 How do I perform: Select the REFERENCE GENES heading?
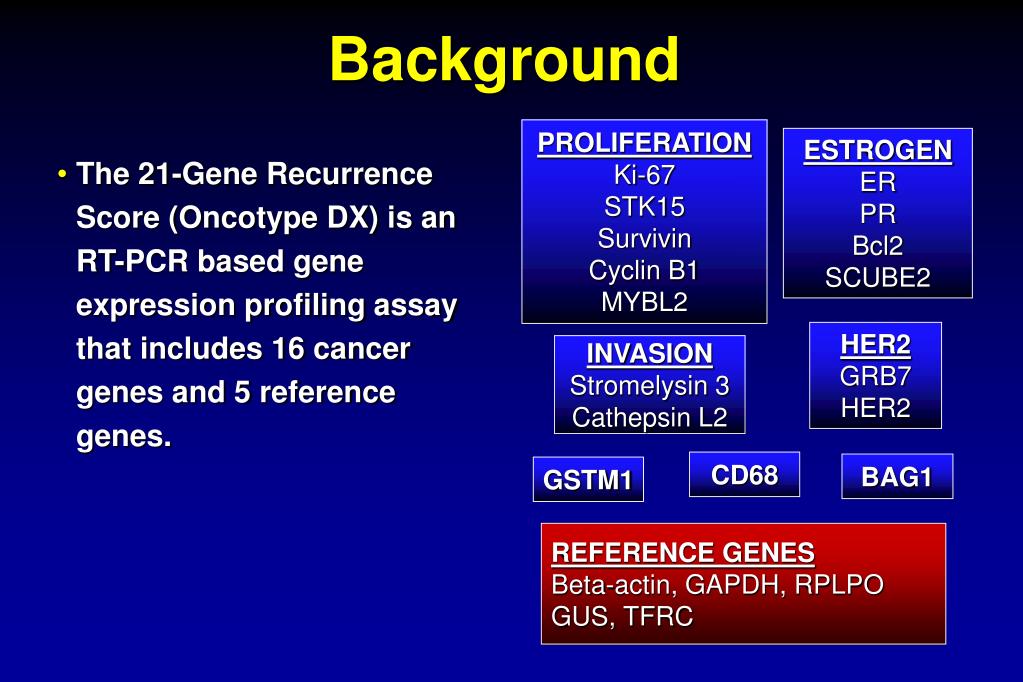pos(683,553)
